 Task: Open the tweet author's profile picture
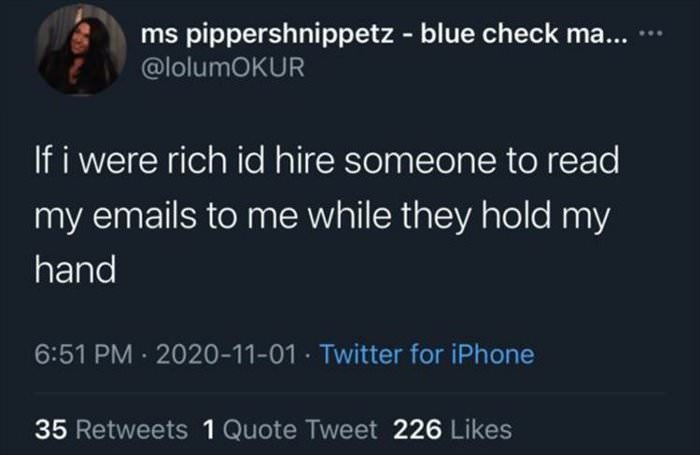78,49
